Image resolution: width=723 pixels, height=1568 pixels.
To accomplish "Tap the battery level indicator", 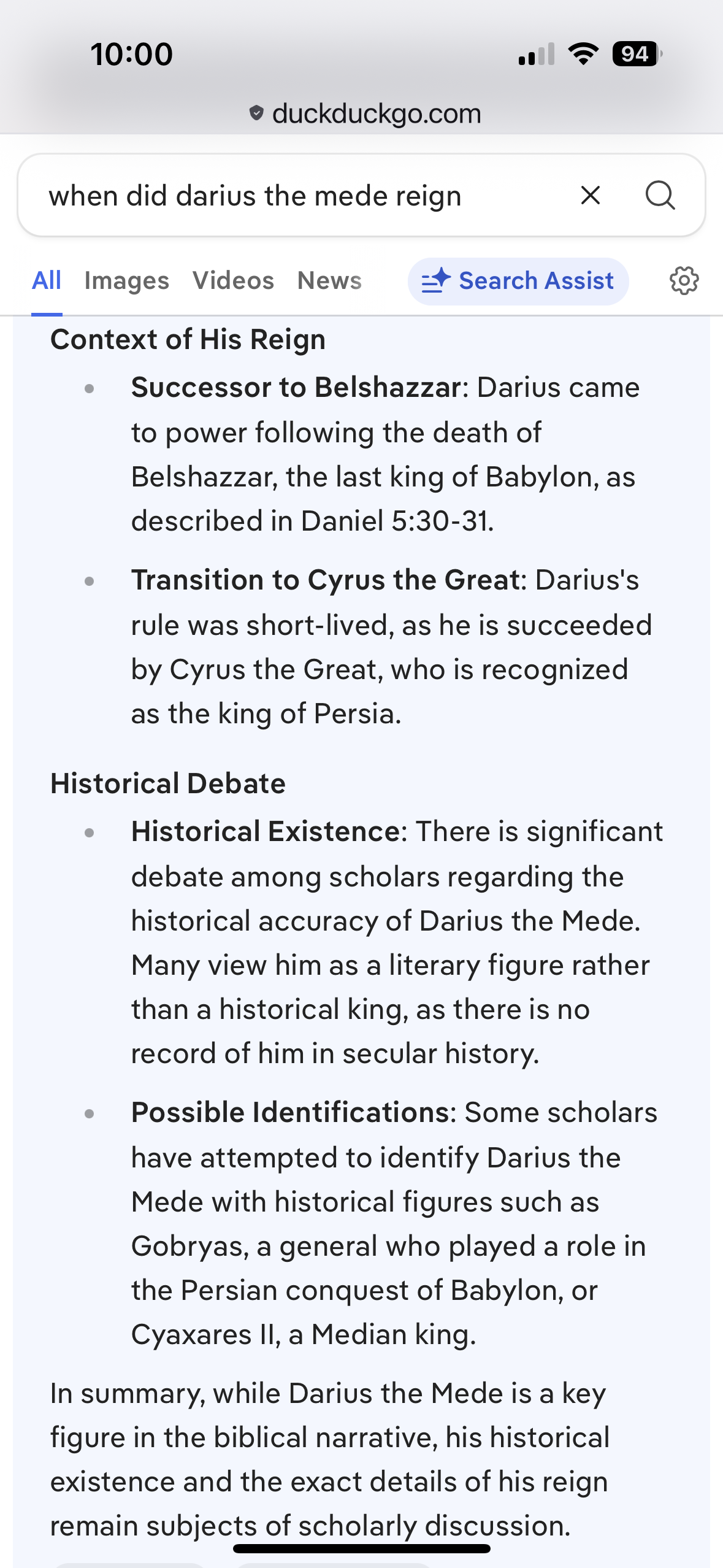I will pyautogui.click(x=637, y=54).
